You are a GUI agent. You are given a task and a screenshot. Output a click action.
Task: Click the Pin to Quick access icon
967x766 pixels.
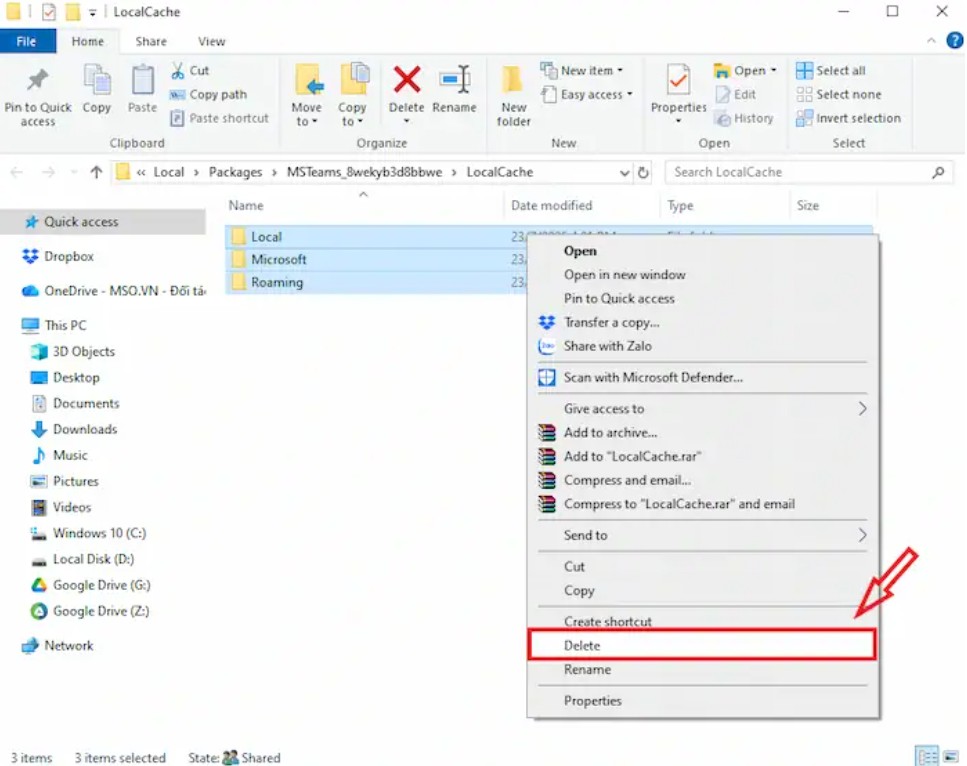coord(38,81)
